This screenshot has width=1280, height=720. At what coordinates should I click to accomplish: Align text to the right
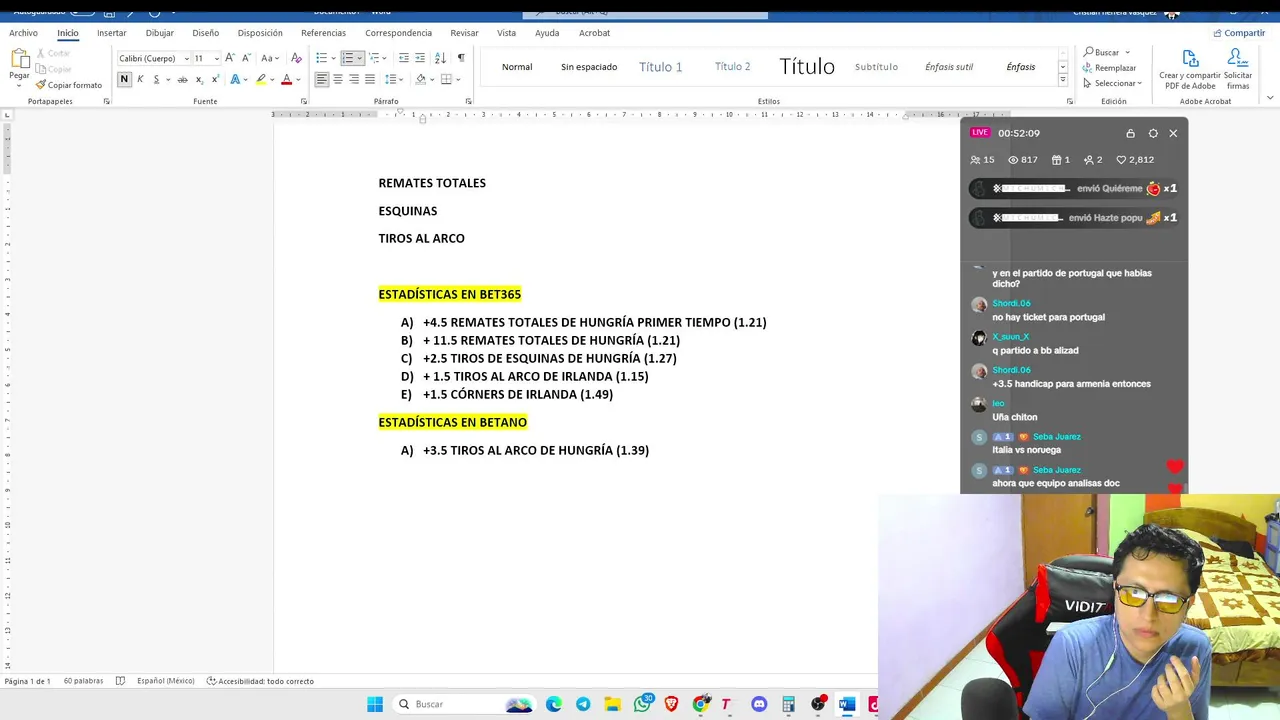[354, 79]
